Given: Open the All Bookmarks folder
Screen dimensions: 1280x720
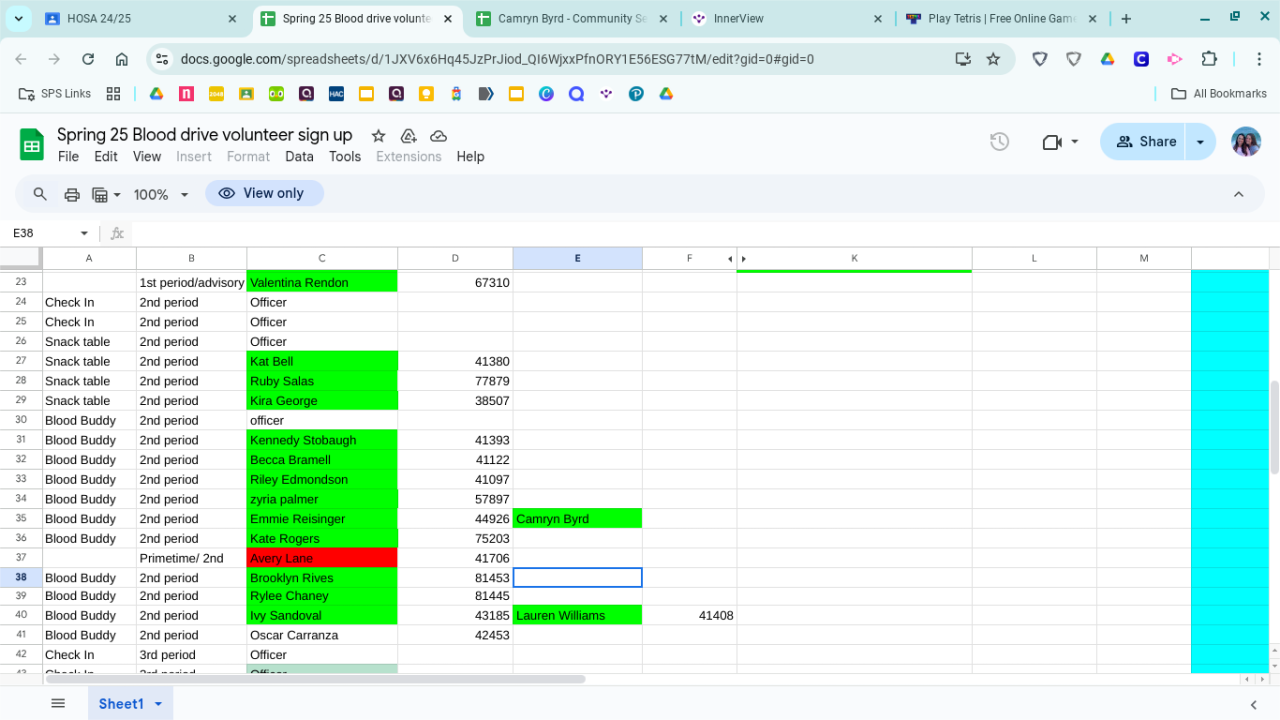Looking at the screenshot, I should tap(1219, 94).
